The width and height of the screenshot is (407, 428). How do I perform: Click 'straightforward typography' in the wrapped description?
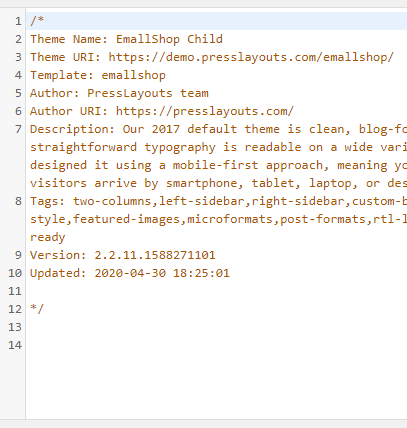pos(123,147)
